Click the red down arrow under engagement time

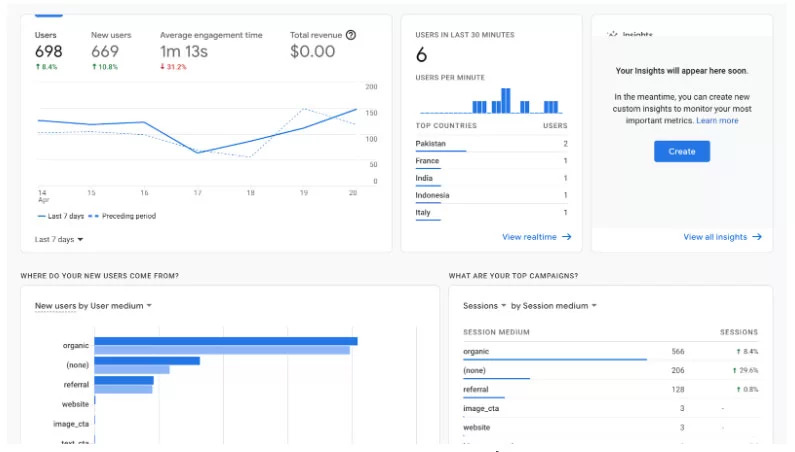point(162,66)
